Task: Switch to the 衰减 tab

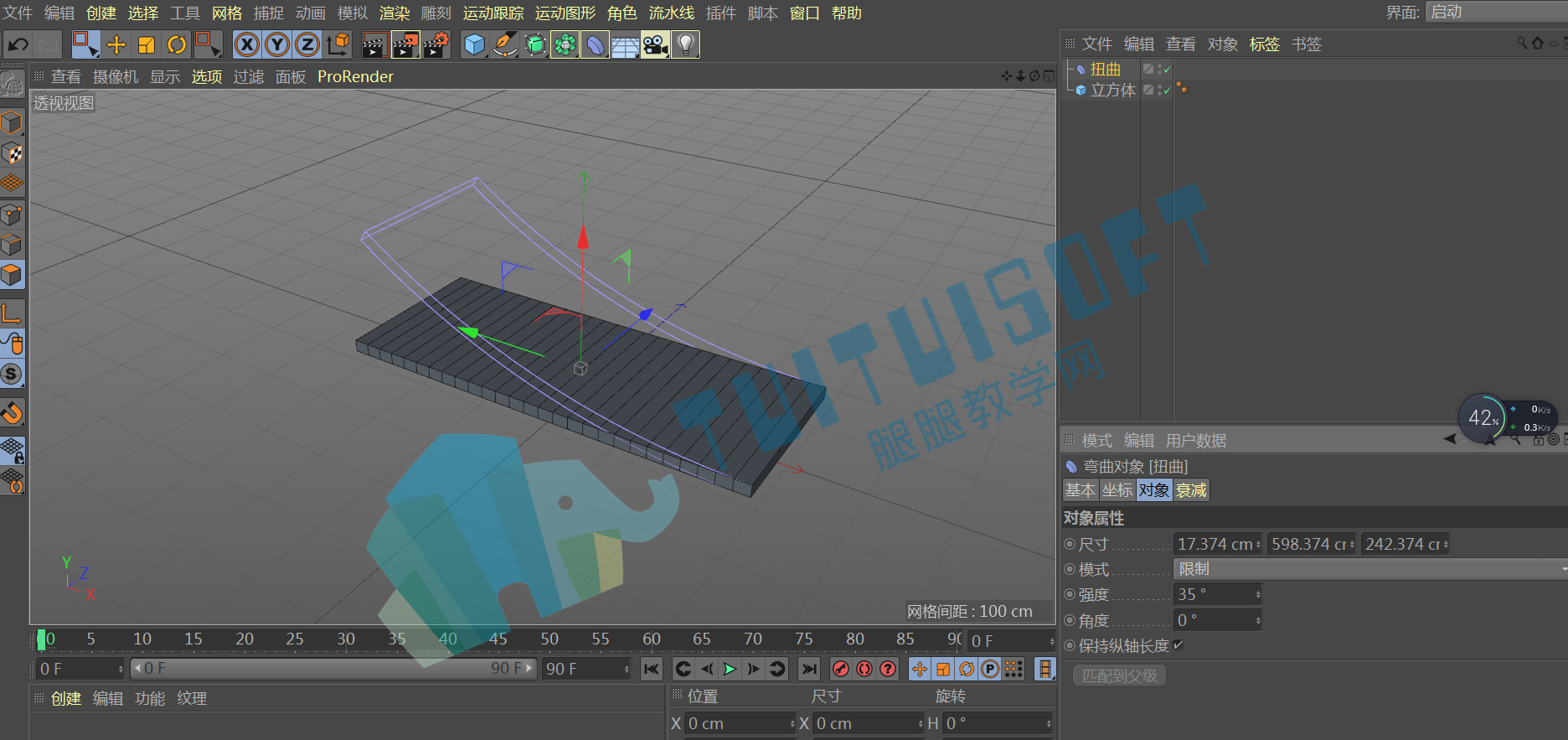Action: (x=1191, y=490)
